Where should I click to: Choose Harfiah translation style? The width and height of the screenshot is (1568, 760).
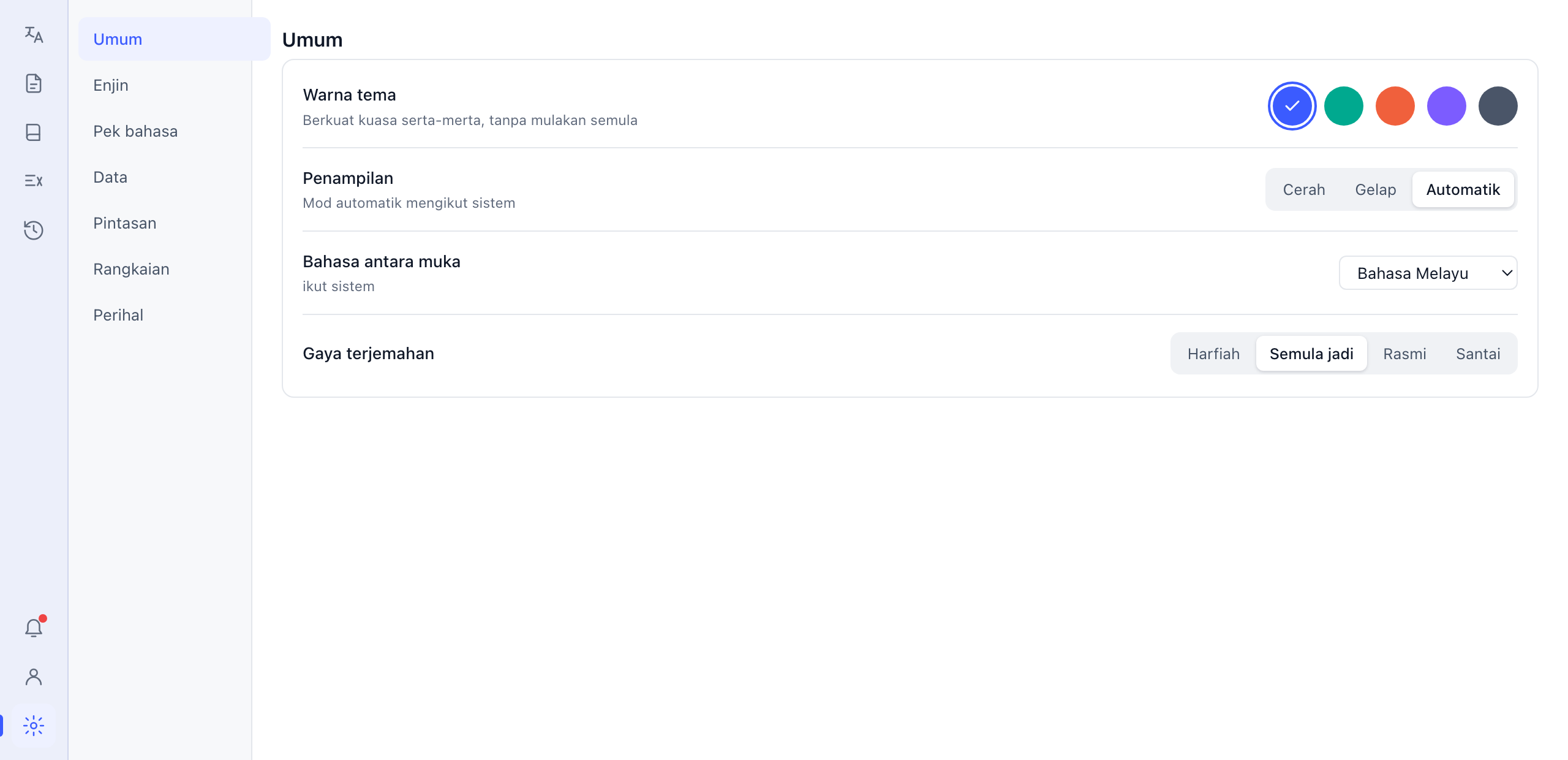click(1213, 354)
